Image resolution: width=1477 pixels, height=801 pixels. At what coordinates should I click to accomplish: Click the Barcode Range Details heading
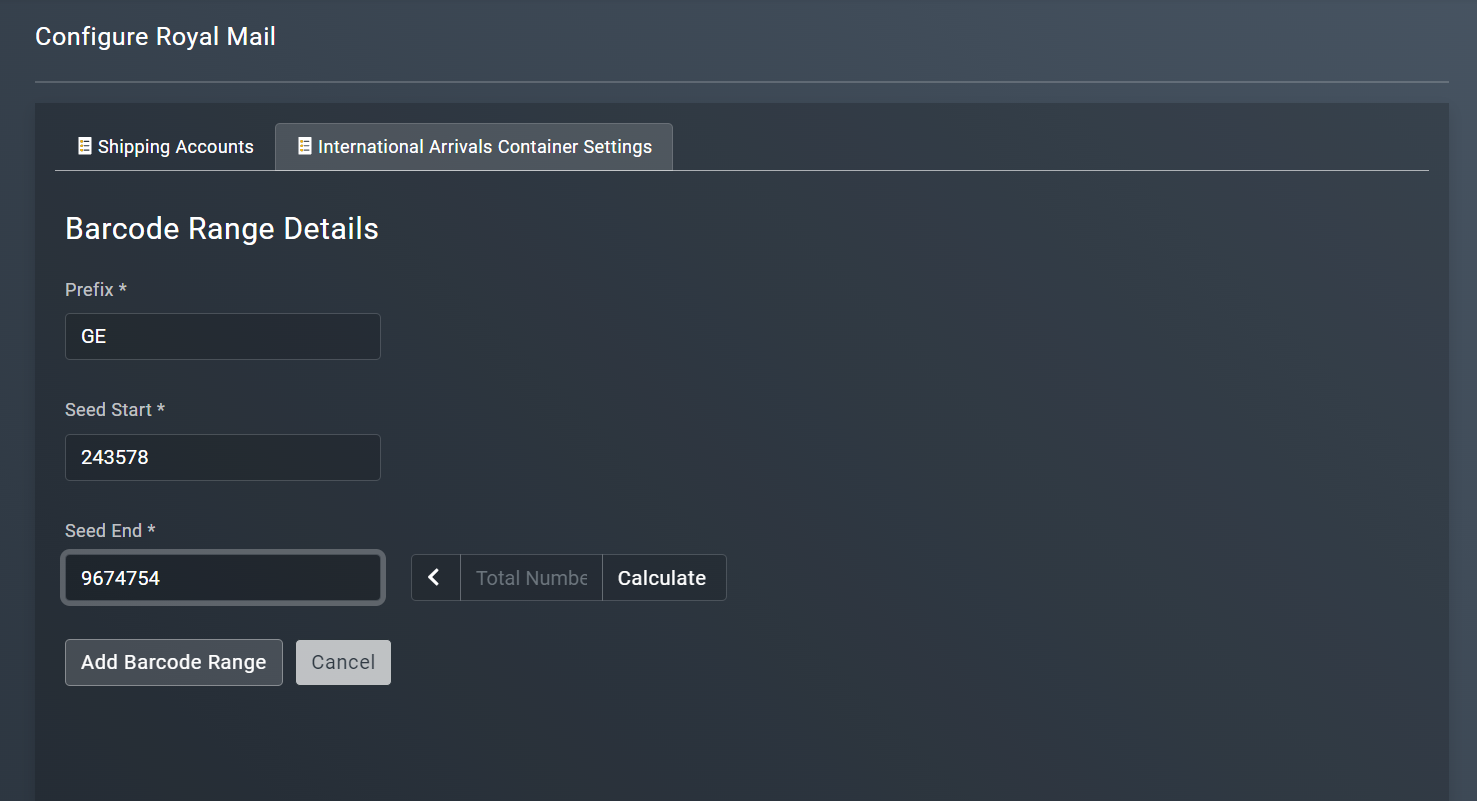point(222,229)
